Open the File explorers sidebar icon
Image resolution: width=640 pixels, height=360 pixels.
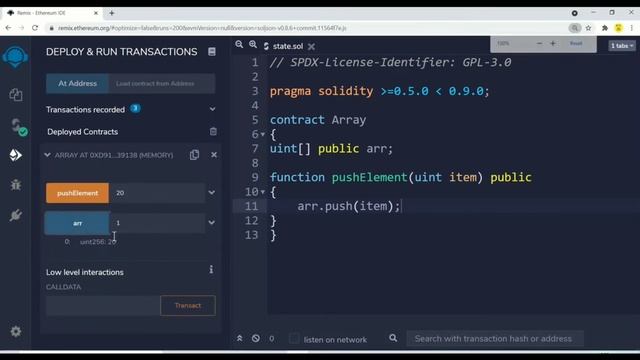(16, 95)
